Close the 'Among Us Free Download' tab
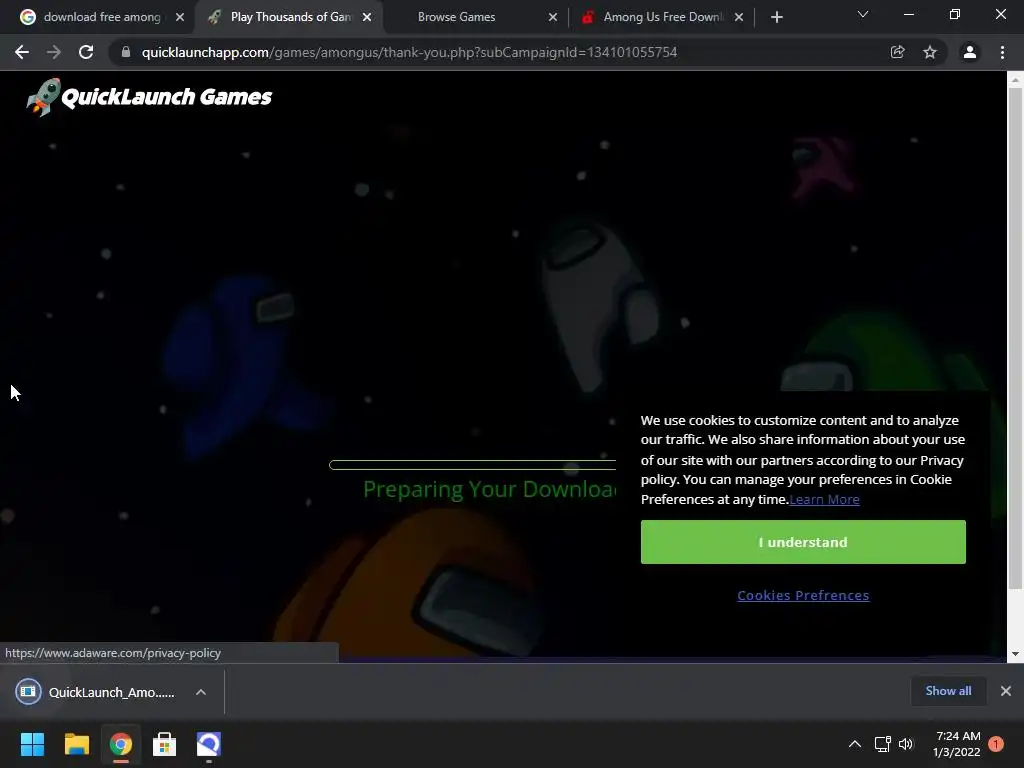 pos(739,17)
